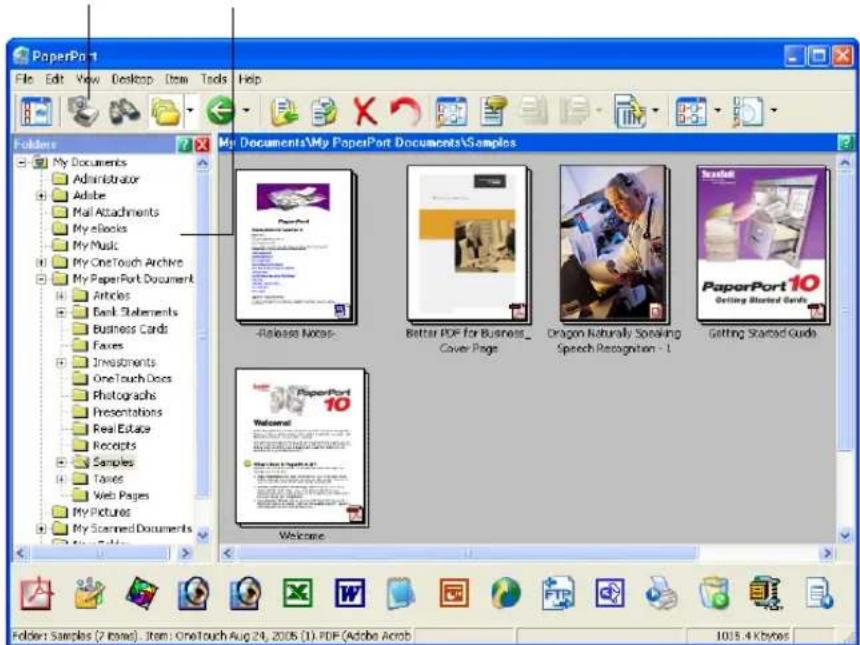Open dropdown next to columns-with-arrow toolbar icon
This screenshot has width=860, height=645.
[655, 110]
